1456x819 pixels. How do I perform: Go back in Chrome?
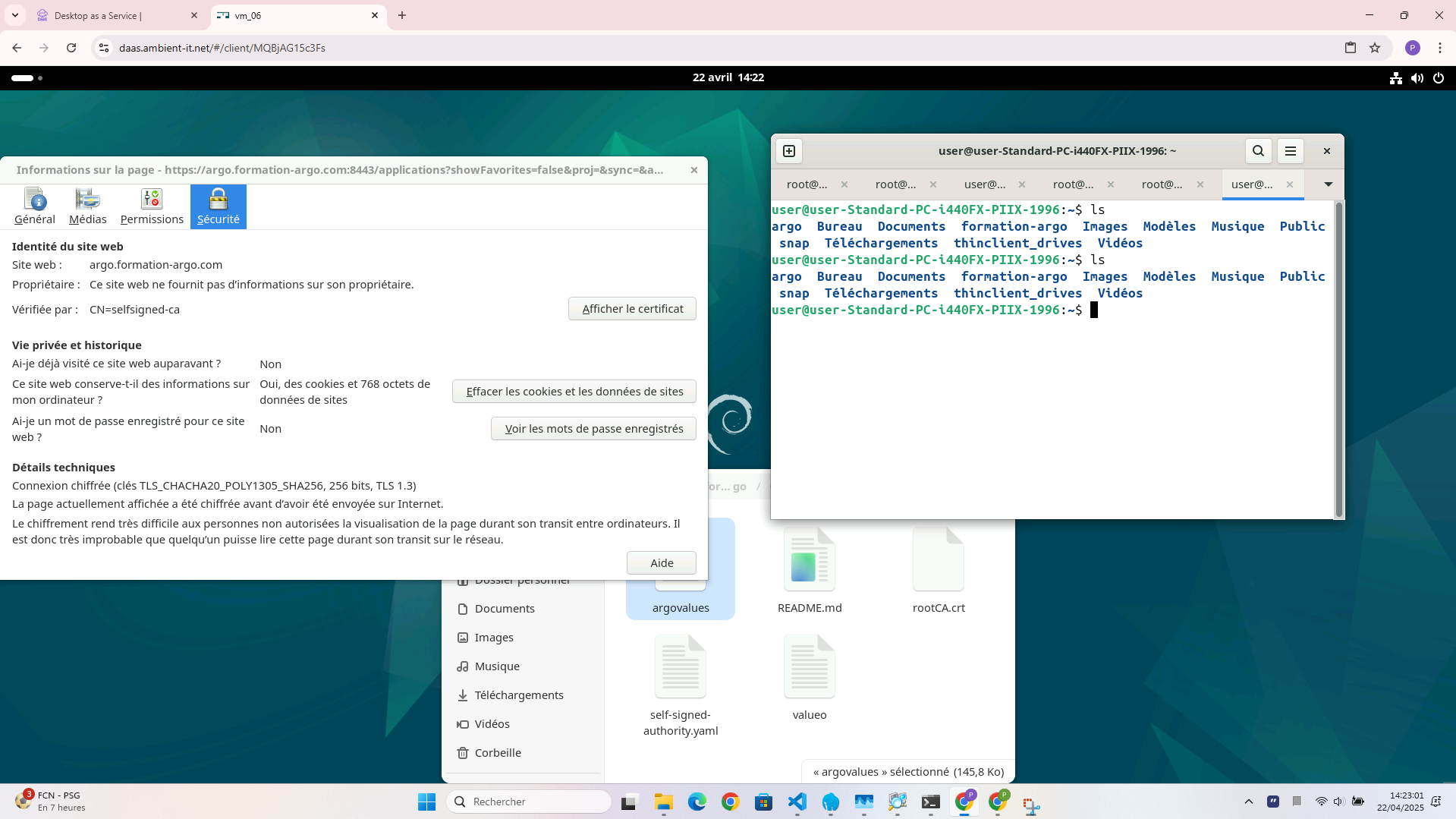pos(17,48)
